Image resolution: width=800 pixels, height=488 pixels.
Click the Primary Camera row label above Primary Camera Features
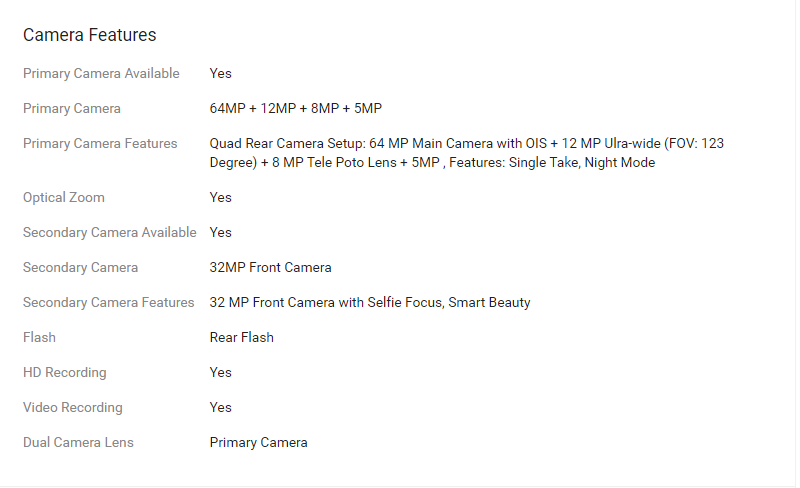[x=72, y=108]
